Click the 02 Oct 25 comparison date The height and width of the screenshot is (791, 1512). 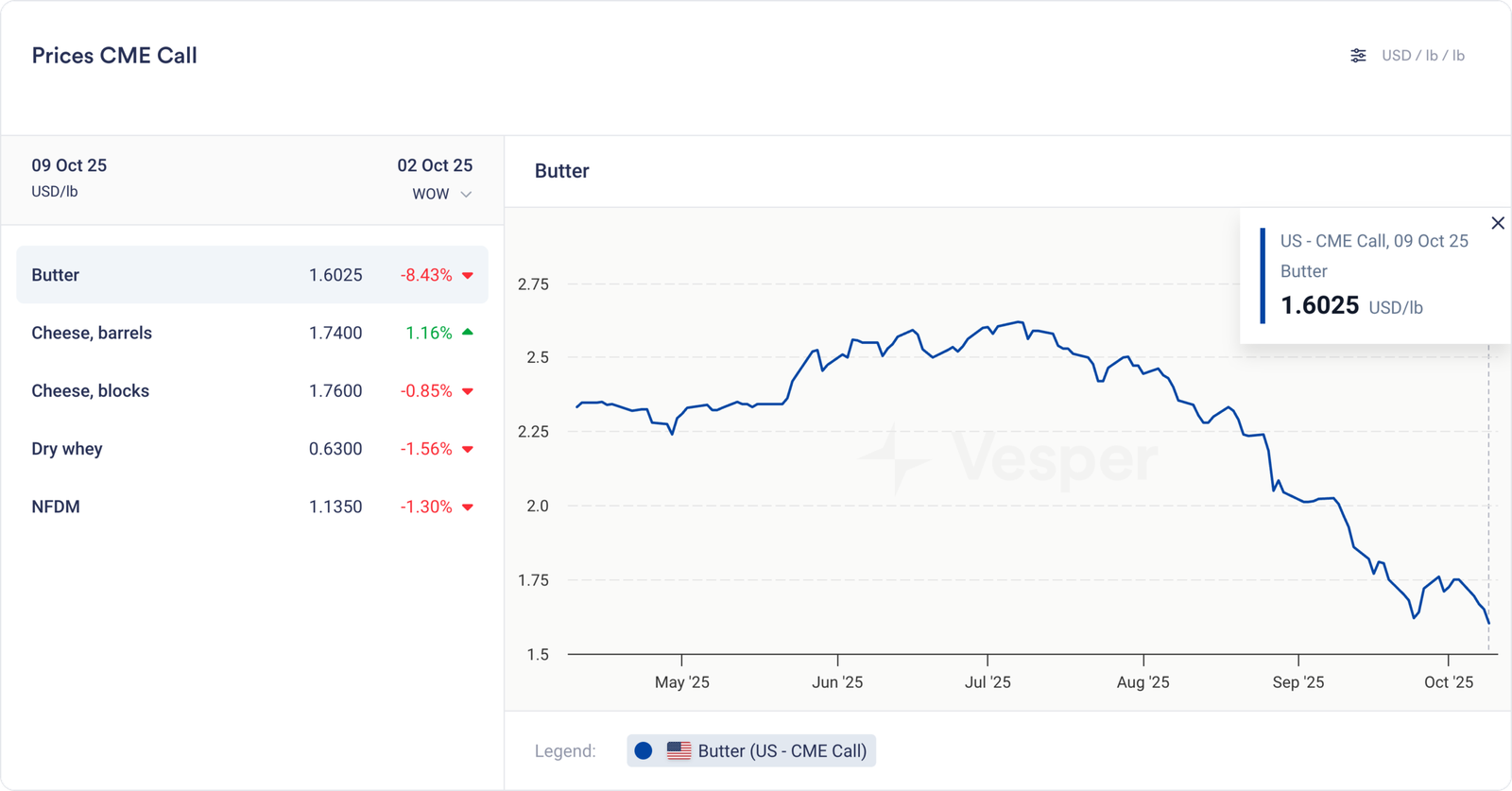point(435,165)
